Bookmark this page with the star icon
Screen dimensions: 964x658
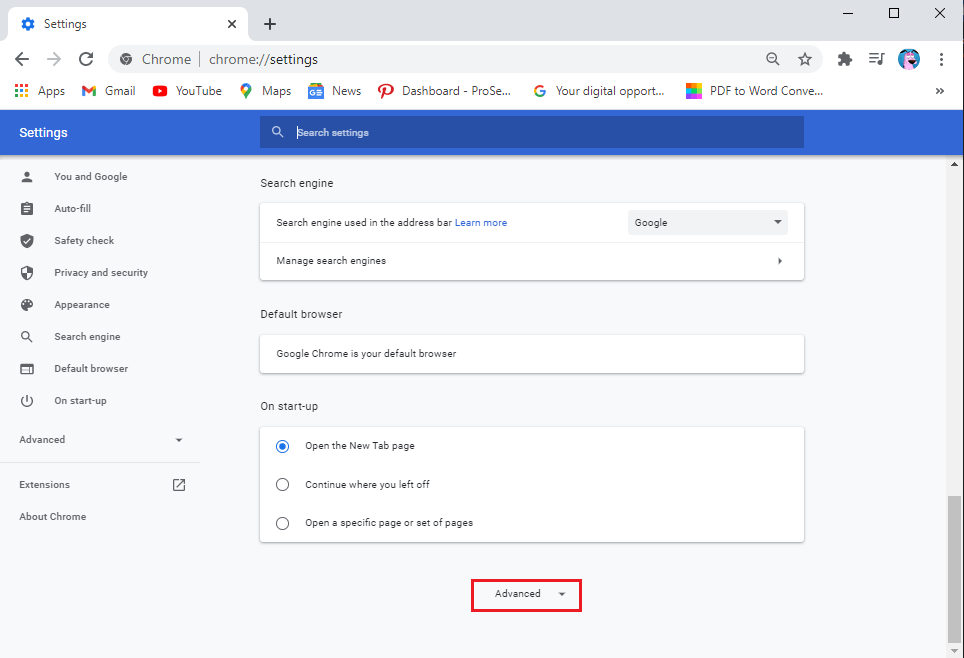click(805, 59)
